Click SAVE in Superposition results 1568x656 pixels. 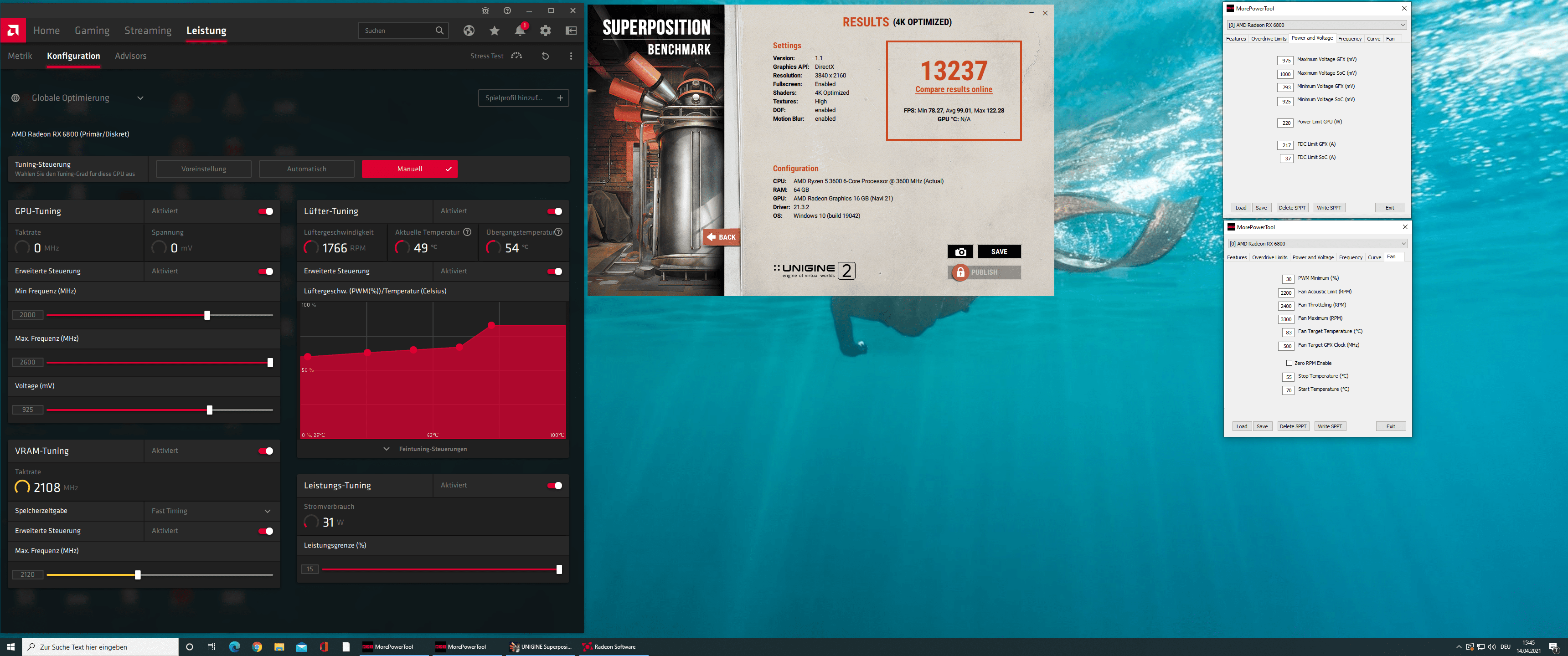pyautogui.click(x=999, y=251)
